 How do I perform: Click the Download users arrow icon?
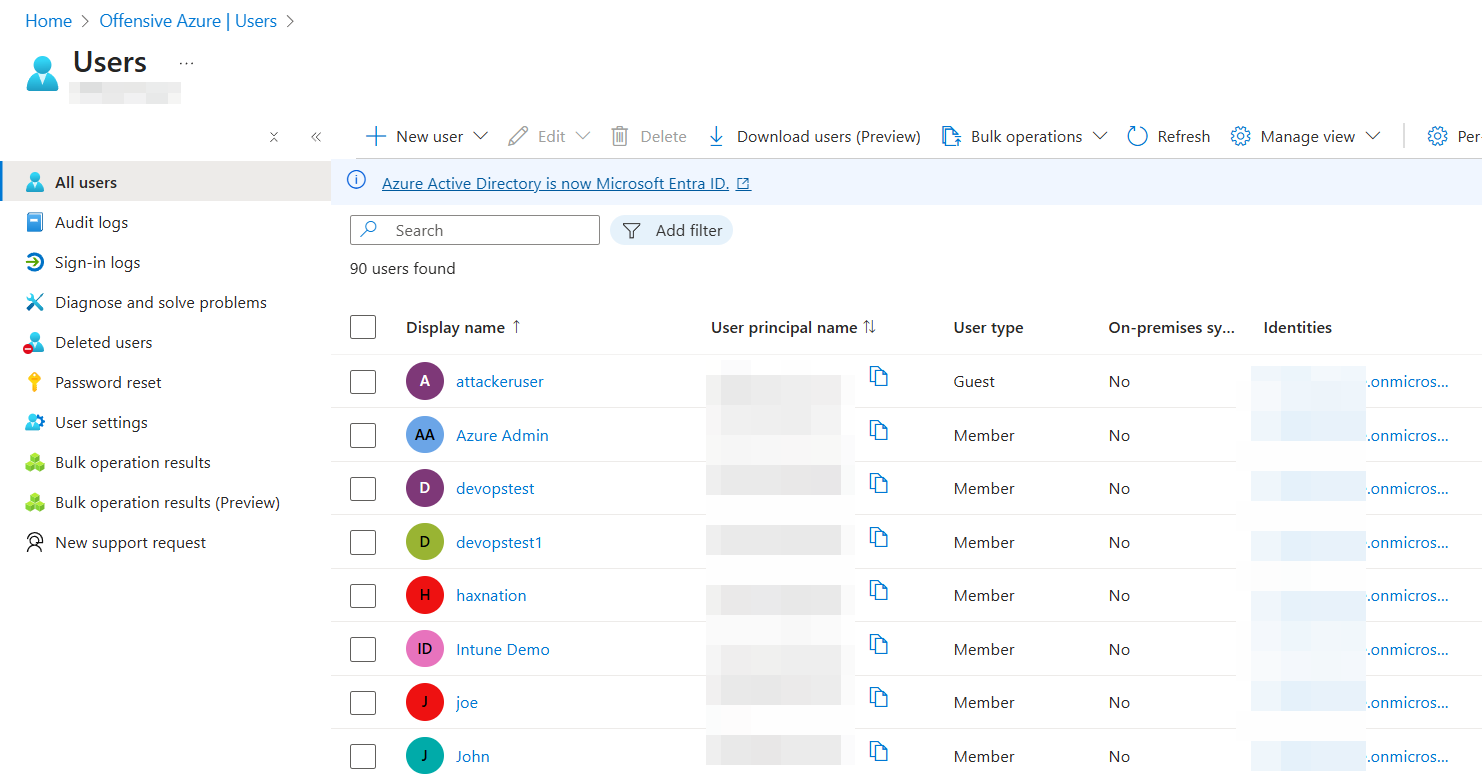(716, 136)
